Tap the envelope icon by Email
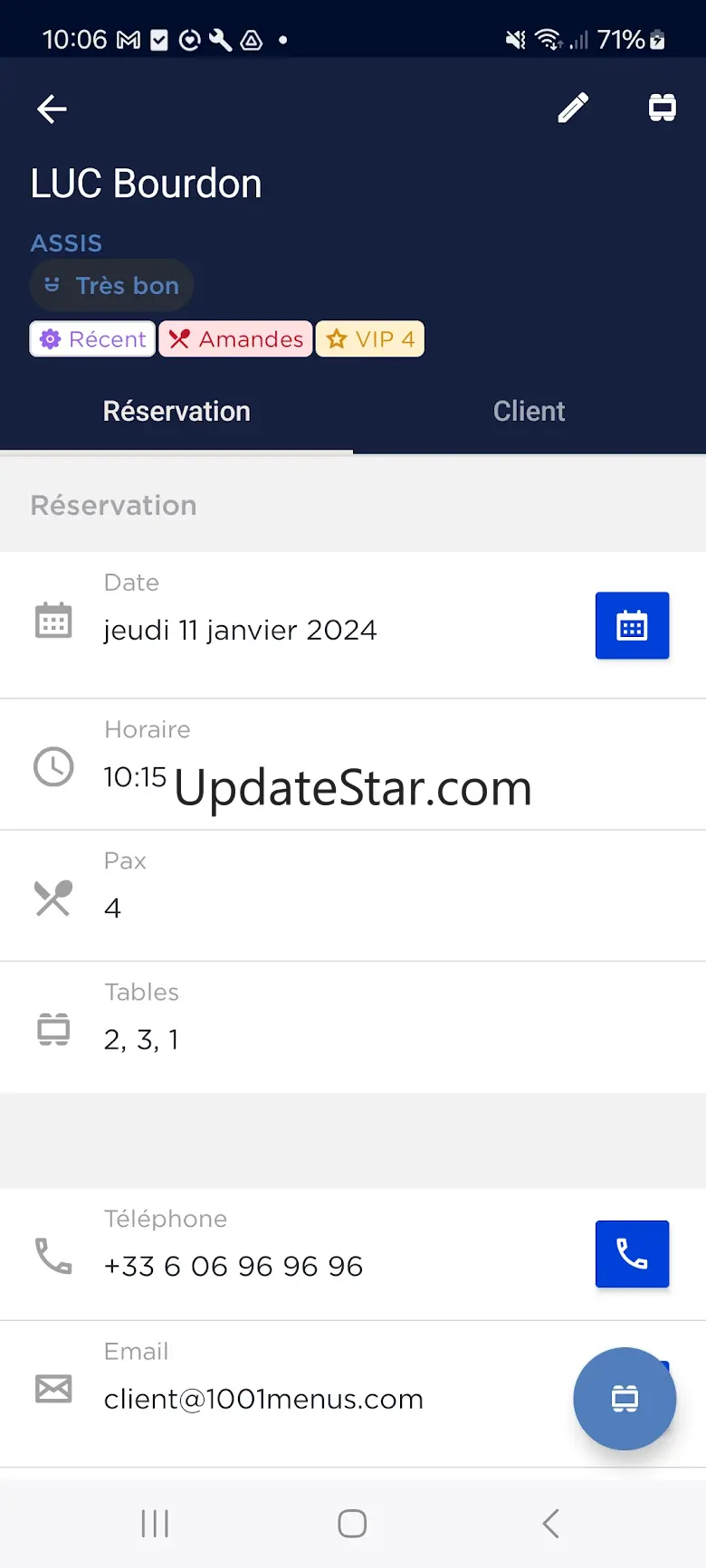The height and width of the screenshot is (1568, 706). (53, 1388)
